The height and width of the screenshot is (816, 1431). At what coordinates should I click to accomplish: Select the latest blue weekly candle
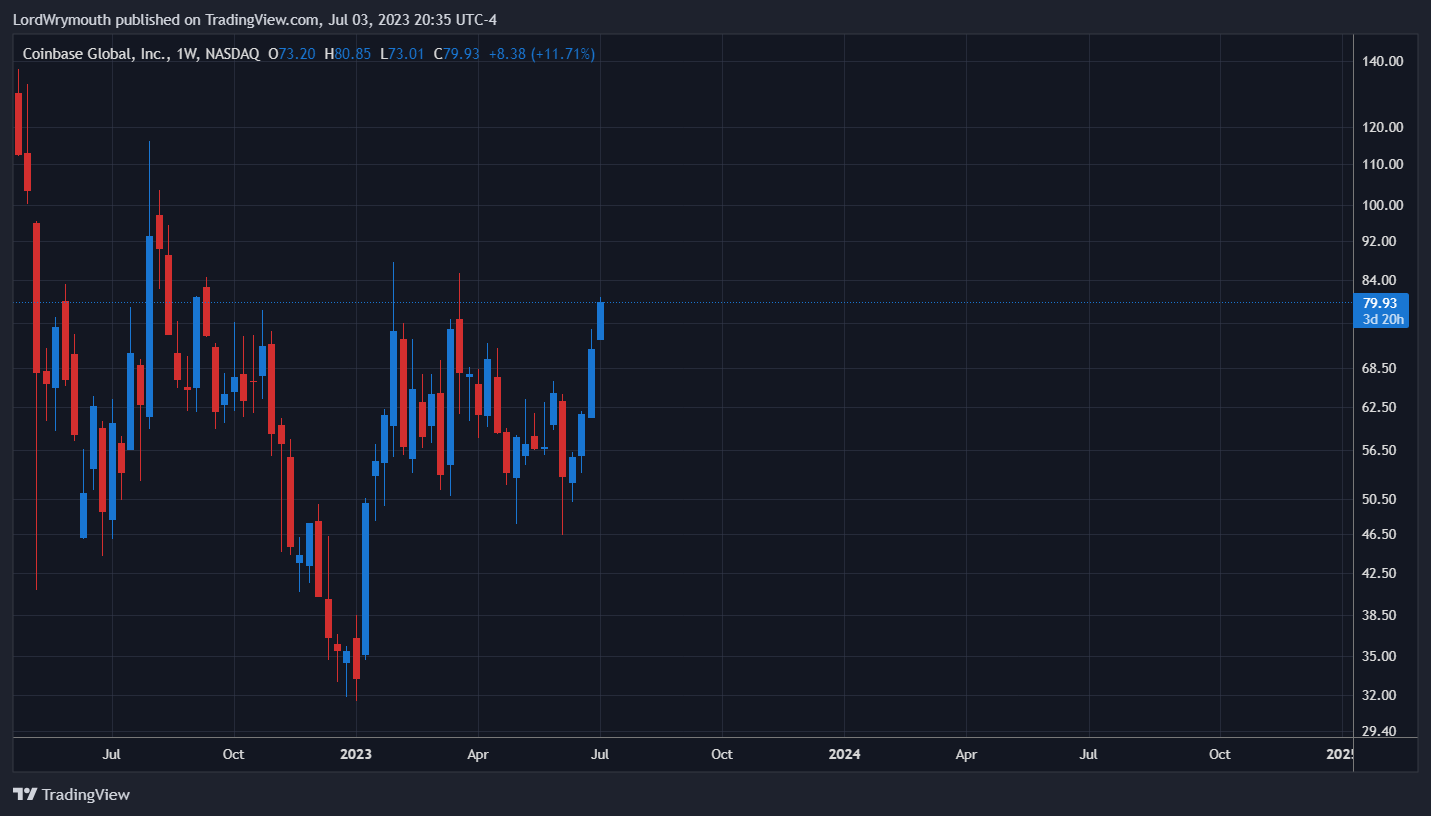[601, 320]
